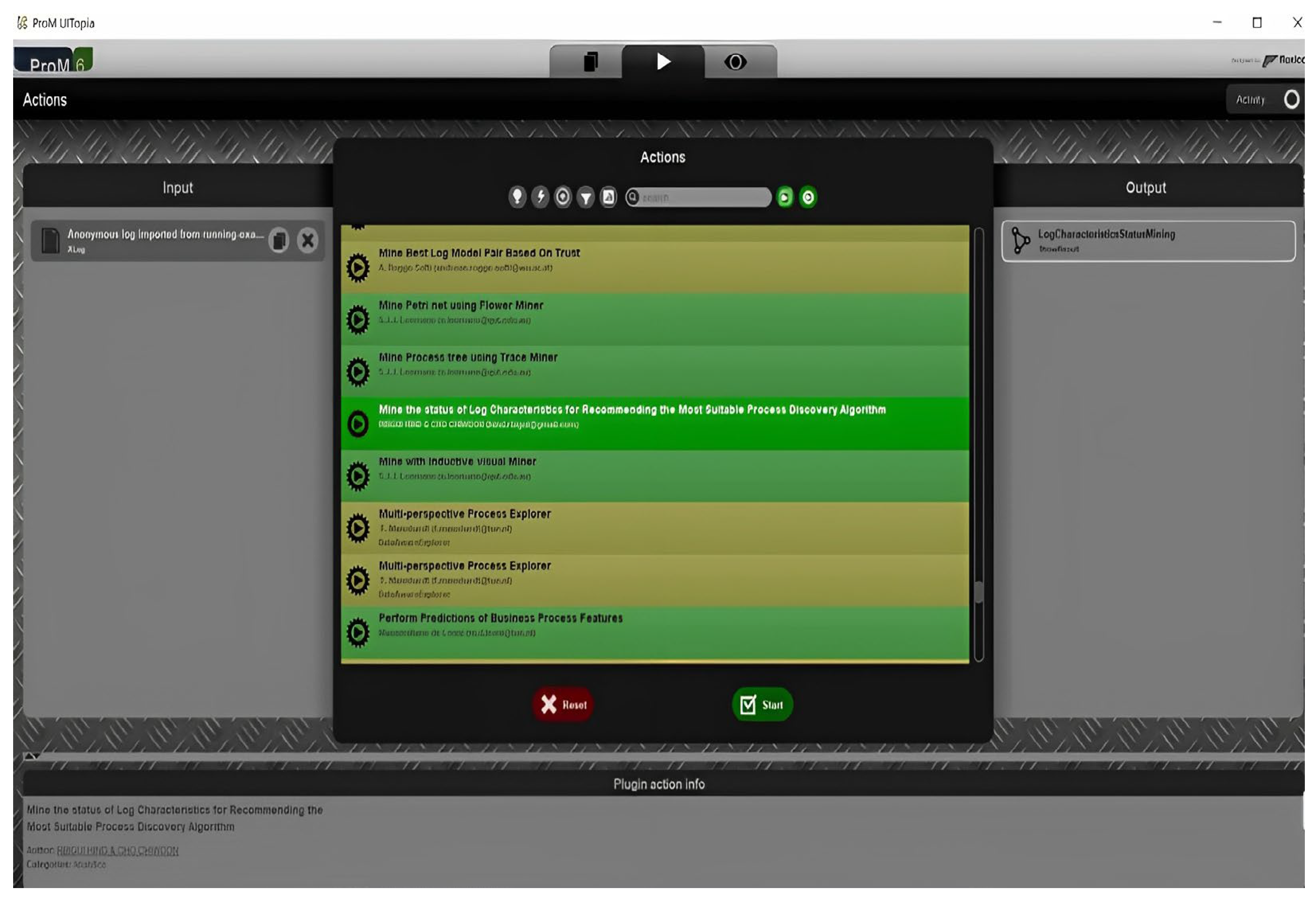Click the Output panel header
Image resolution: width=1316 pixels, height=902 pixels.
[1147, 187]
